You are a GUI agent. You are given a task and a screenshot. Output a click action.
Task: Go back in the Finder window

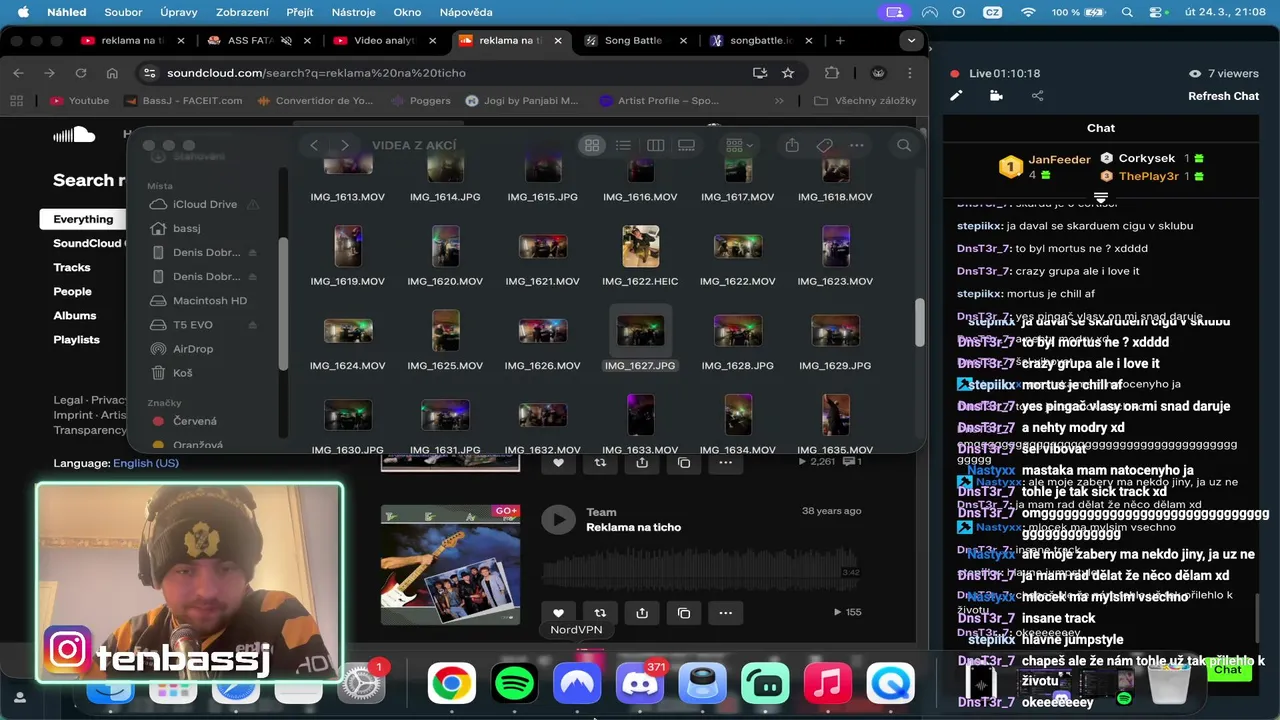[x=314, y=145]
